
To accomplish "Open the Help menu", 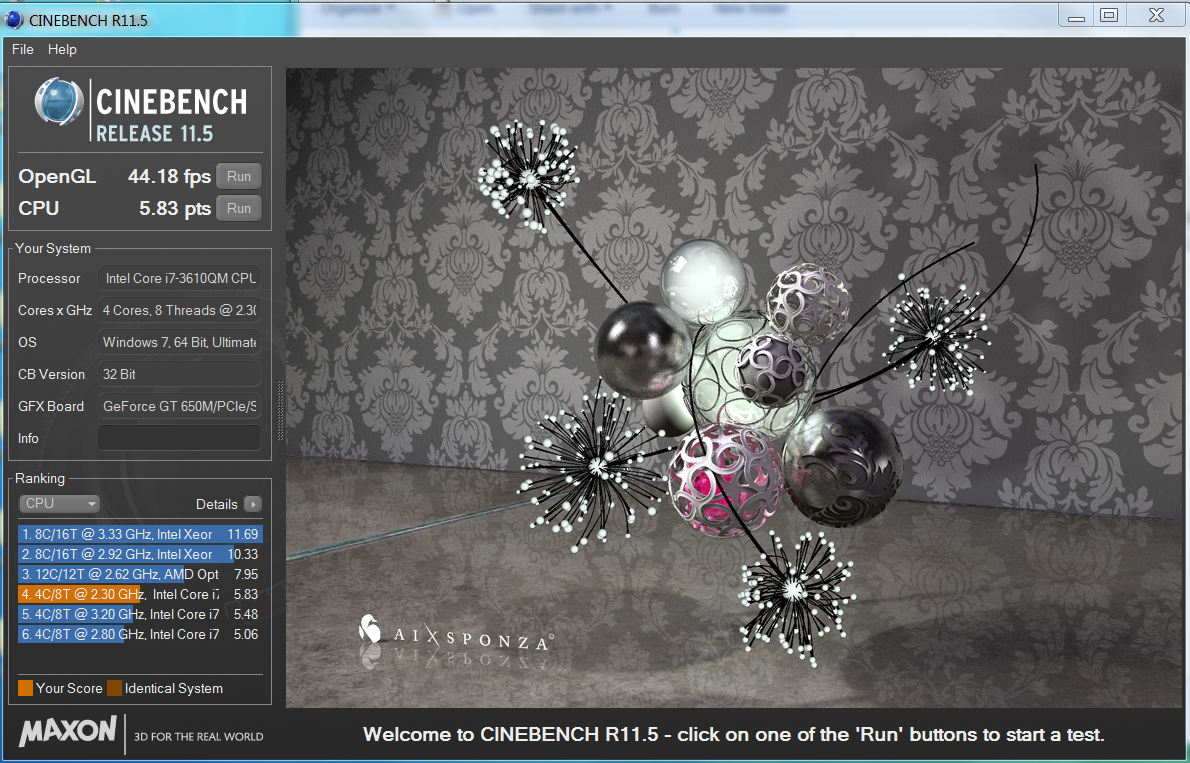I will point(62,49).
